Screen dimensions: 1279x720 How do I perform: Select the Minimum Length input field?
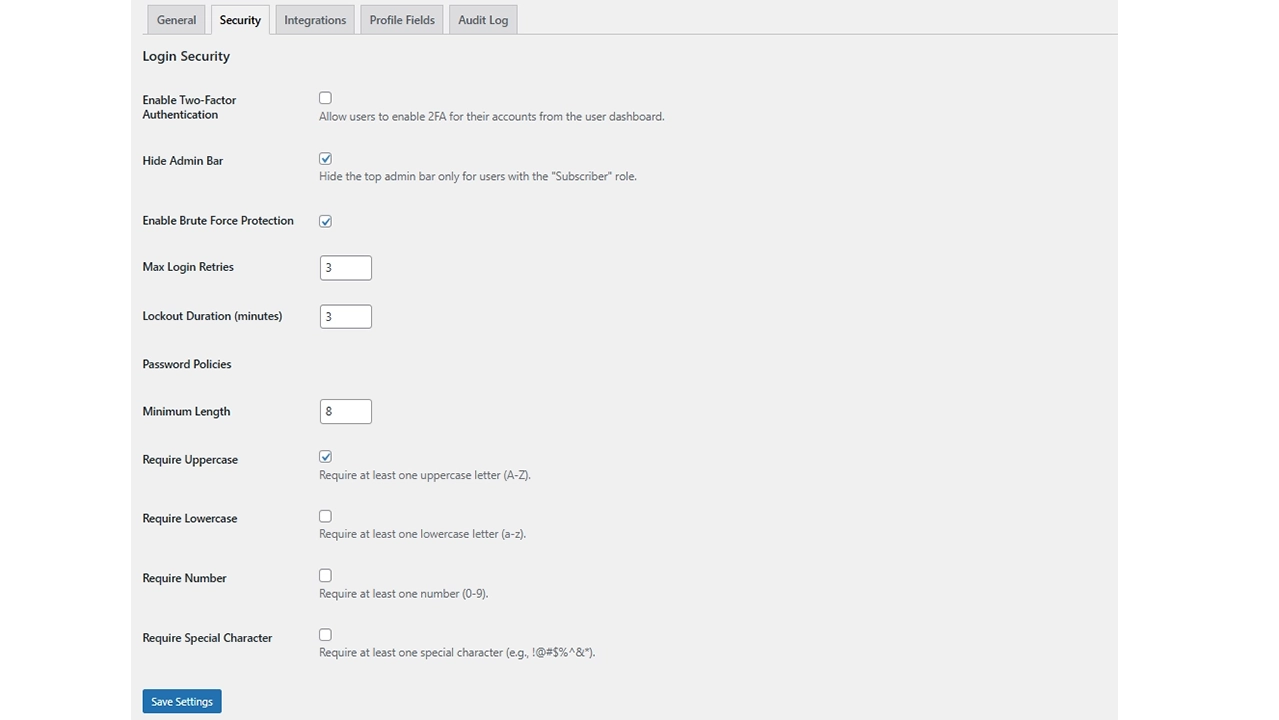pos(345,411)
